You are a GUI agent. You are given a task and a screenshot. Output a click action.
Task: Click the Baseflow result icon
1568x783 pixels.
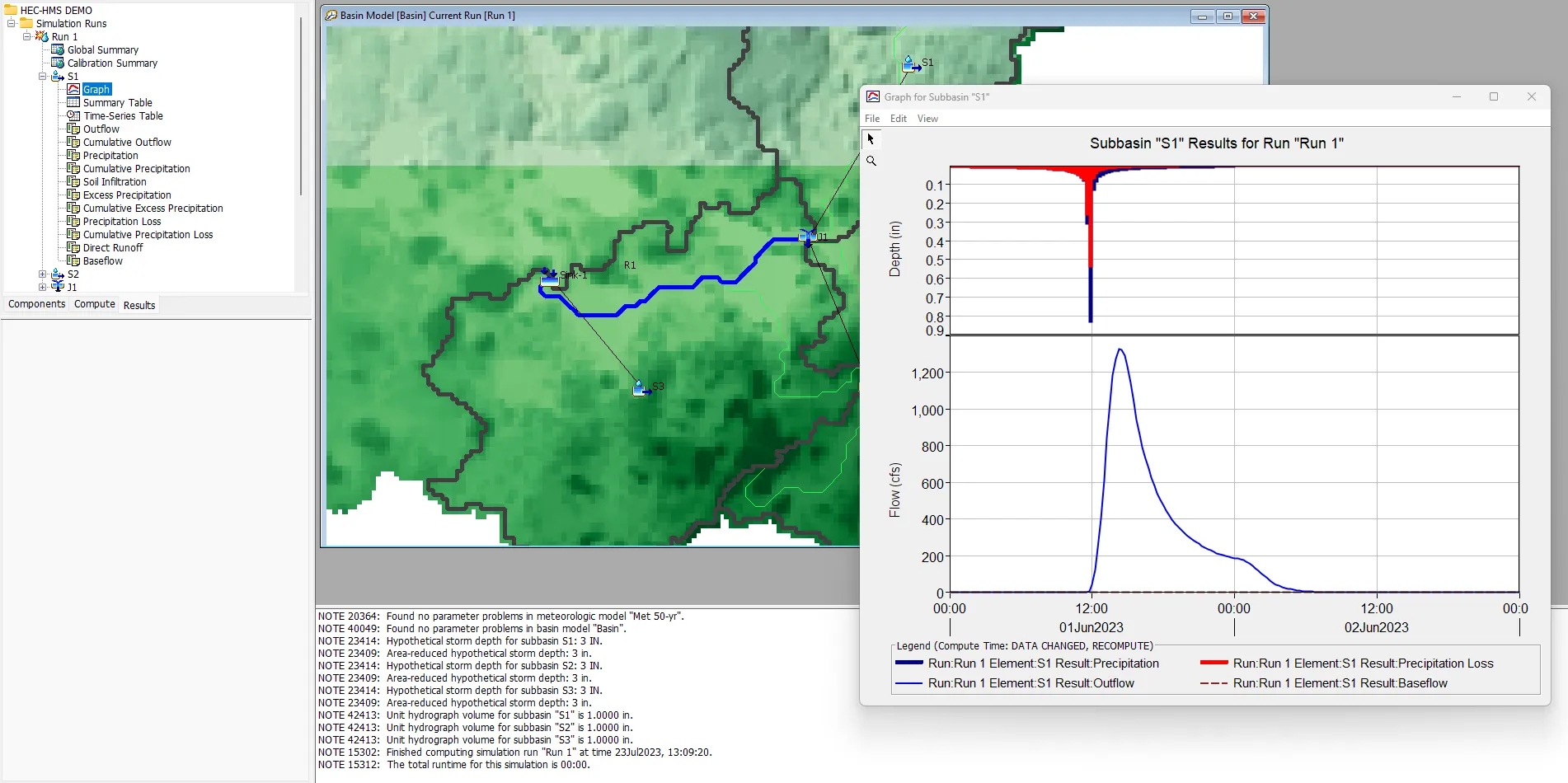[x=73, y=260]
